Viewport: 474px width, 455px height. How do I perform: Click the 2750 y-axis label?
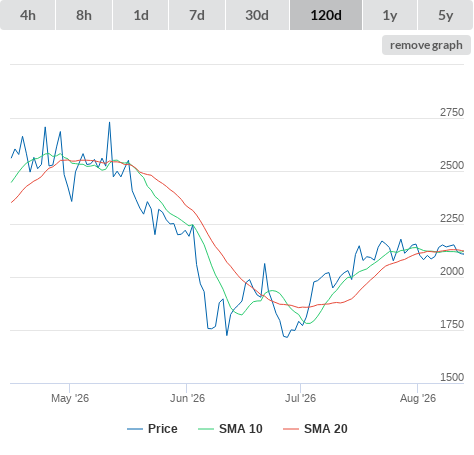[452, 112]
